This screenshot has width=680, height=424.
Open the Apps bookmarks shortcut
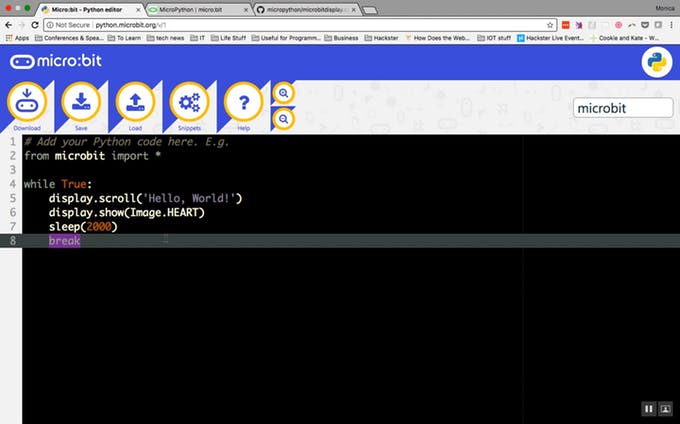[x=17, y=38]
